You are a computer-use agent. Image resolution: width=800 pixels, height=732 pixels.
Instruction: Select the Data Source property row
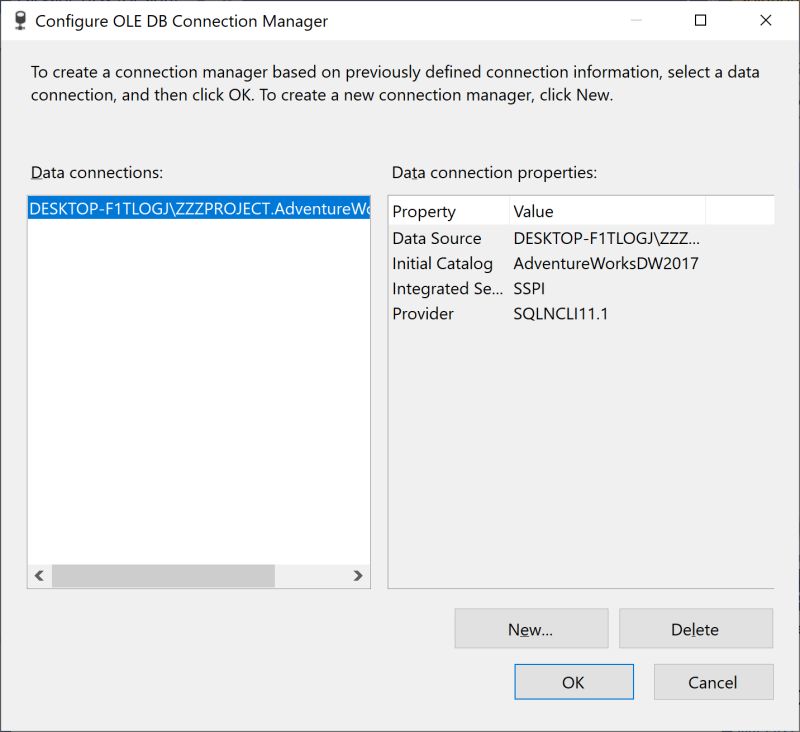450,238
